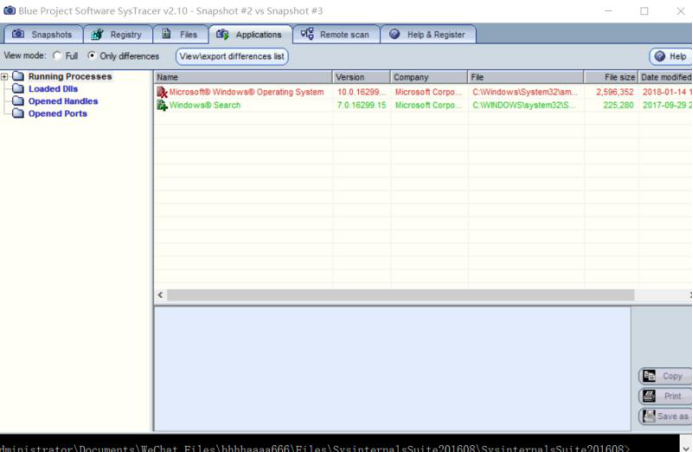The height and width of the screenshot is (452, 693).
Task: Click the Remote scan network icon
Action: (x=307, y=34)
